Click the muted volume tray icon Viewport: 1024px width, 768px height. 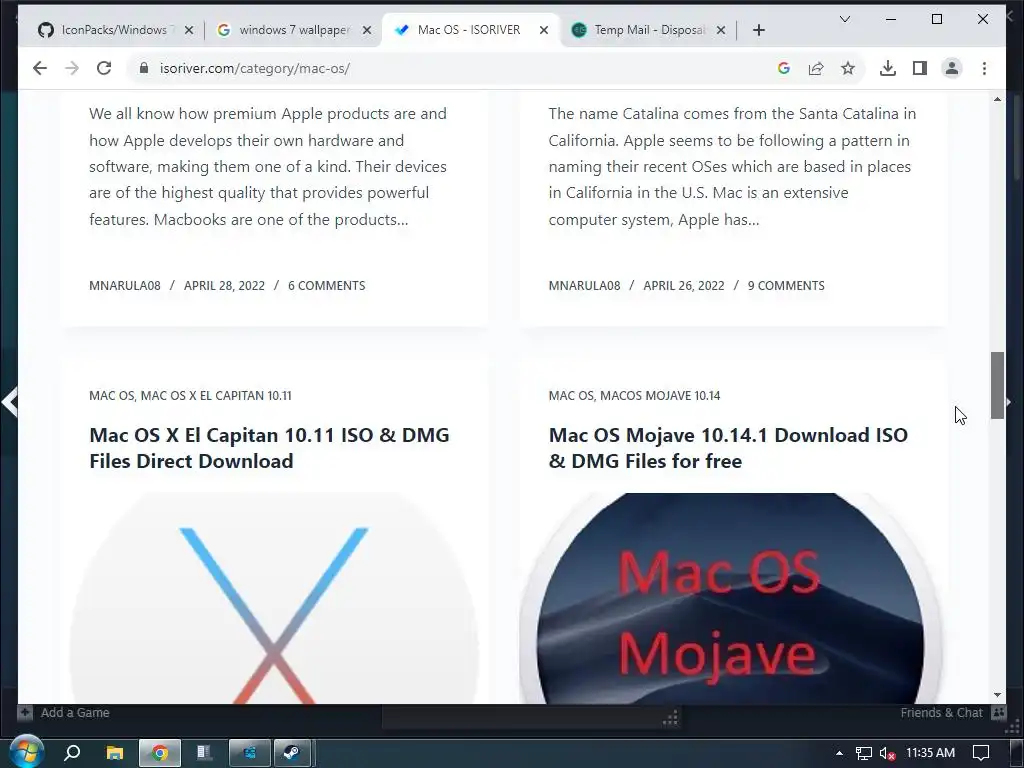[887, 754]
